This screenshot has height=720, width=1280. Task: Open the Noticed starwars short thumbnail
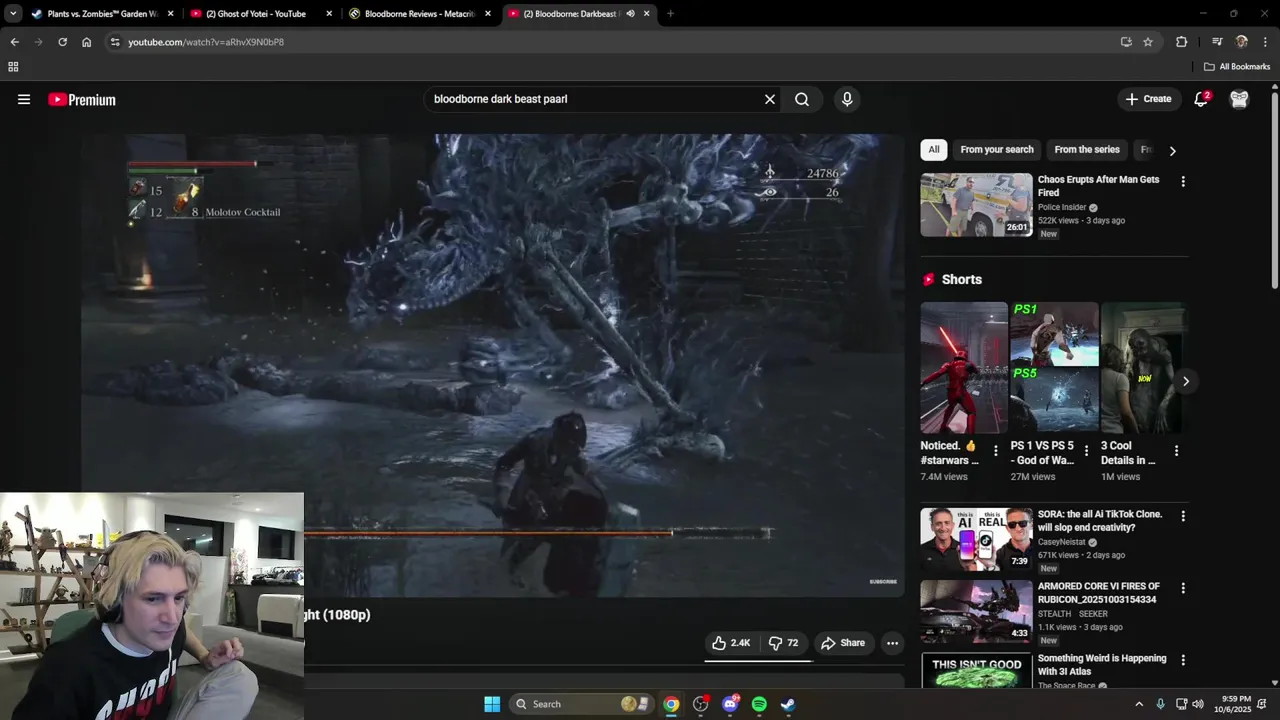point(964,367)
